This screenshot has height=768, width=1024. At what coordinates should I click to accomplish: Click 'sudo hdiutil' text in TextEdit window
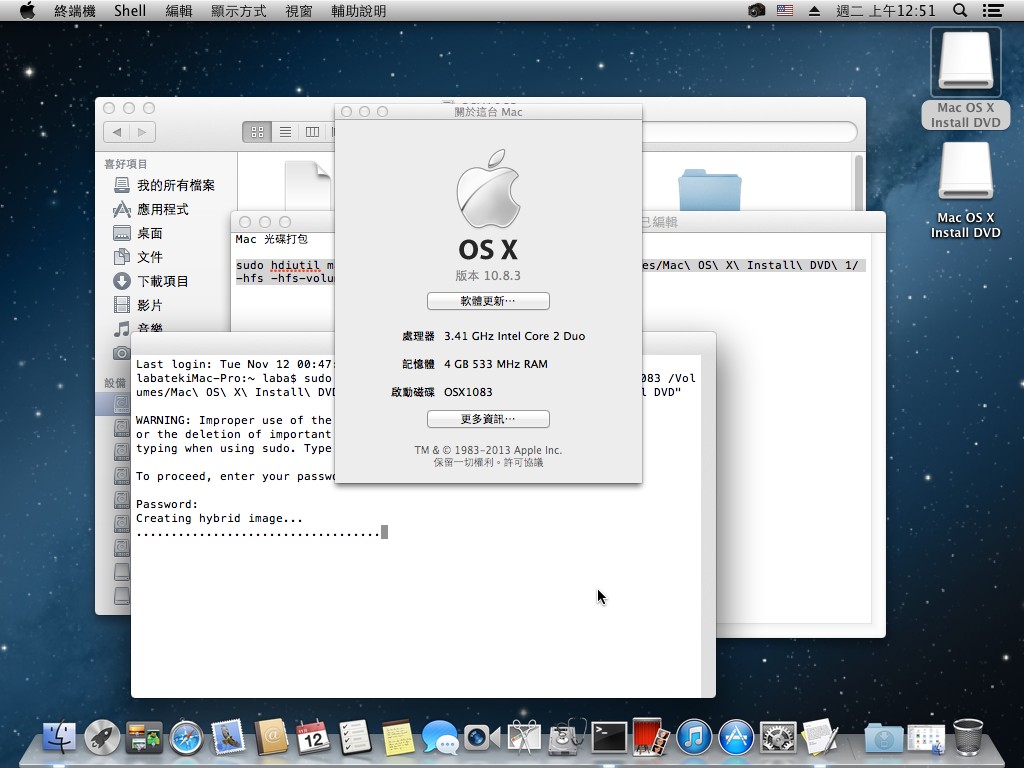point(278,265)
